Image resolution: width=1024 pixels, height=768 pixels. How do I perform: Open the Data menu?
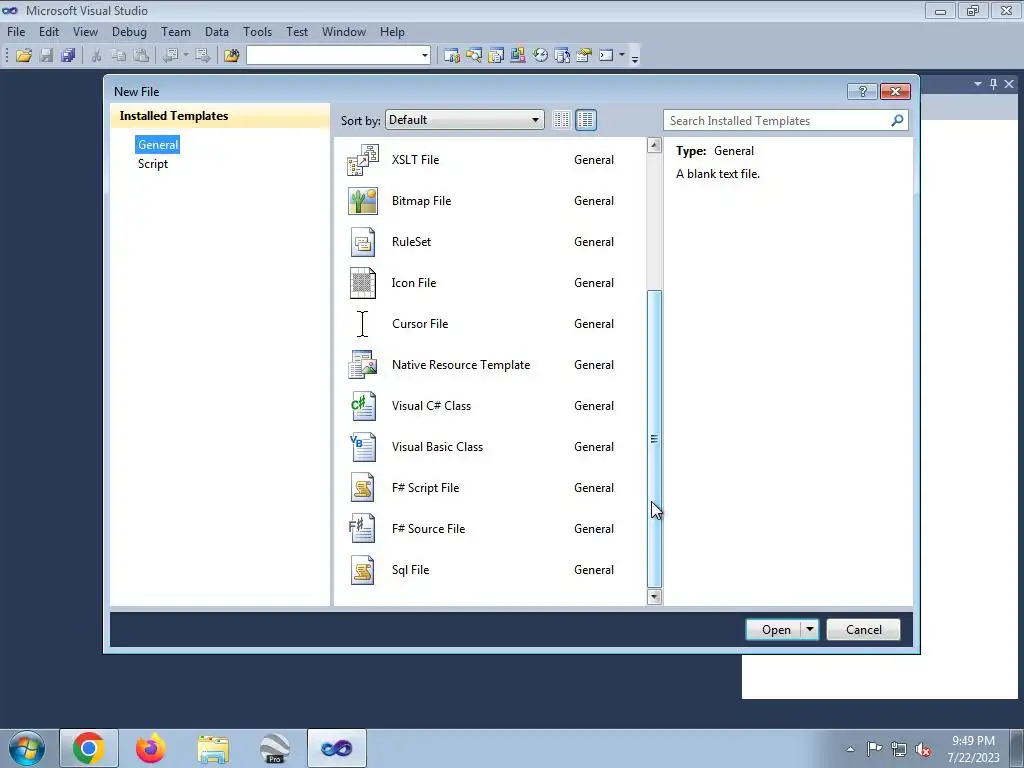pyautogui.click(x=217, y=32)
